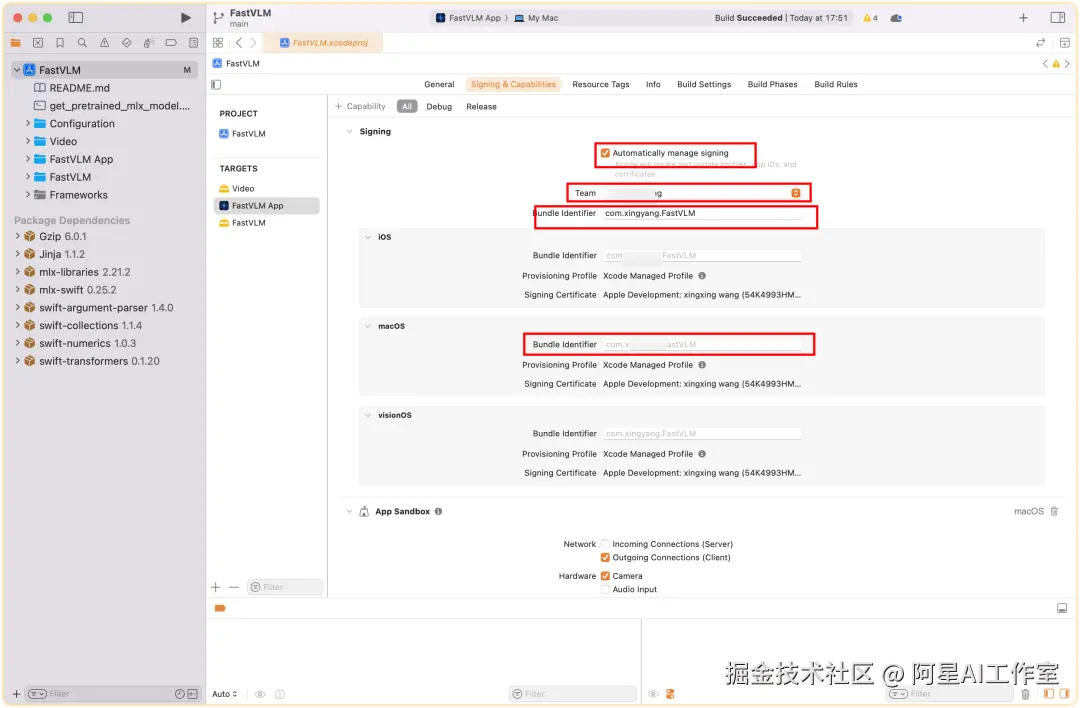Show All configurations

point(407,106)
